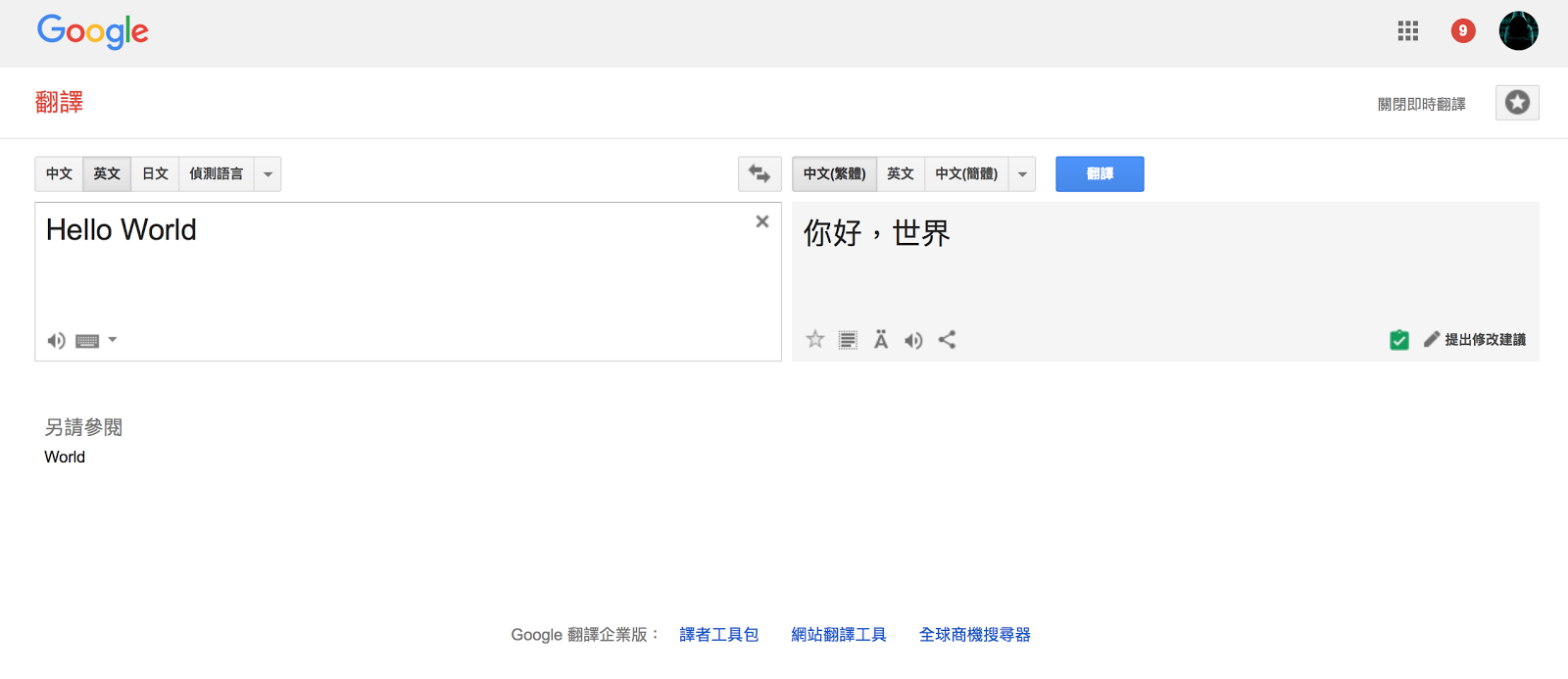Show romanization with Ä icon

pos(881,340)
